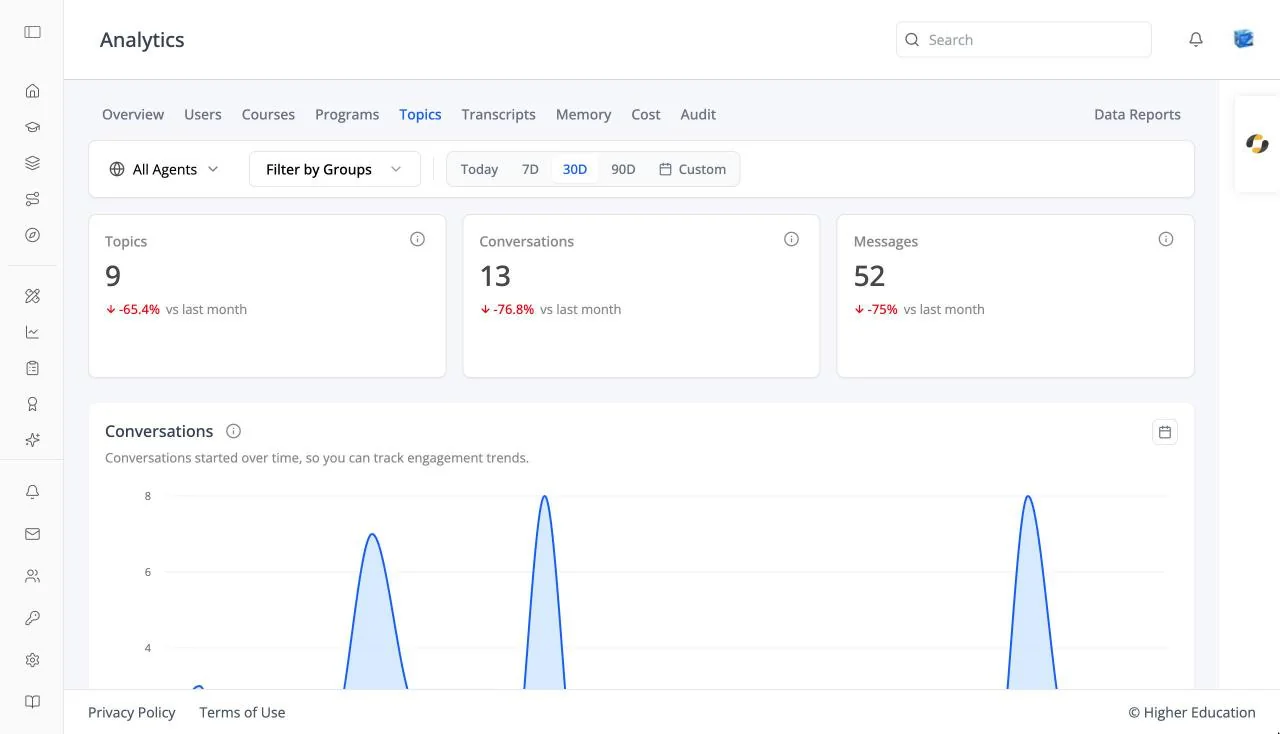Open the Privacy Policy link
The height and width of the screenshot is (734, 1280).
coord(132,712)
